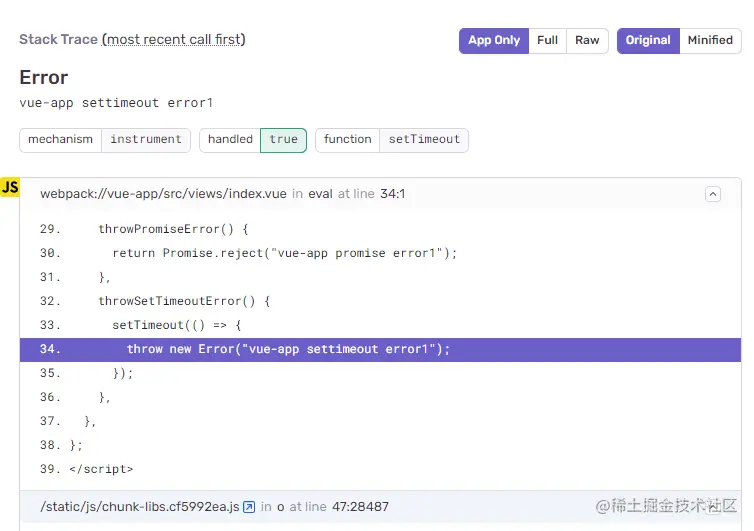Screen dimensions: 754x531
Task: Click the 'vue-app settimeout error1' message
Action: pos(116,103)
